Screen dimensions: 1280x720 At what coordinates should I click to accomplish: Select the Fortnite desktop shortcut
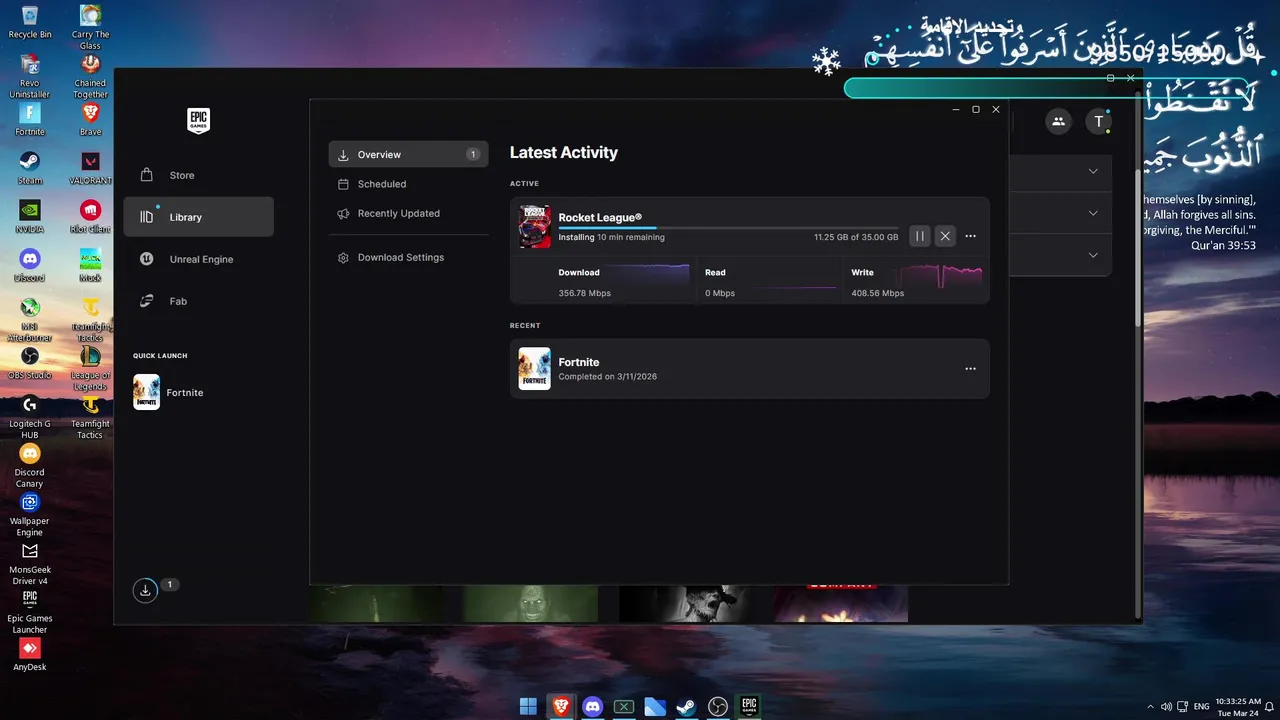[x=30, y=119]
